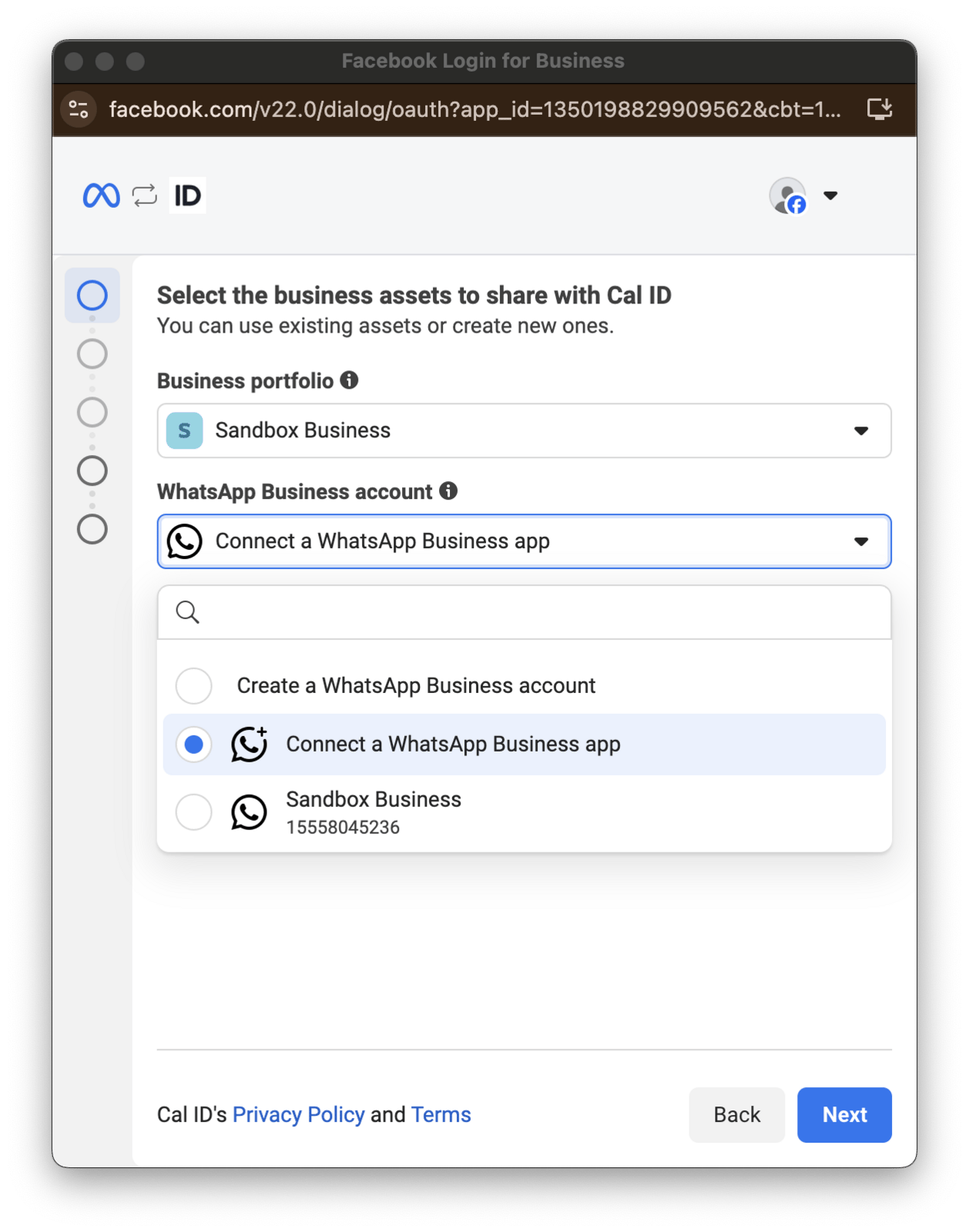Open the Sandbox Business portfolio dropdown

click(x=524, y=430)
